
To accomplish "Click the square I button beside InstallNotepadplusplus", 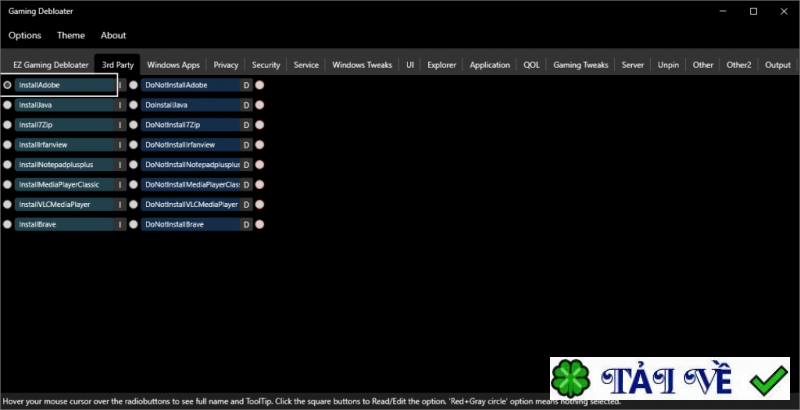I will (x=120, y=165).
